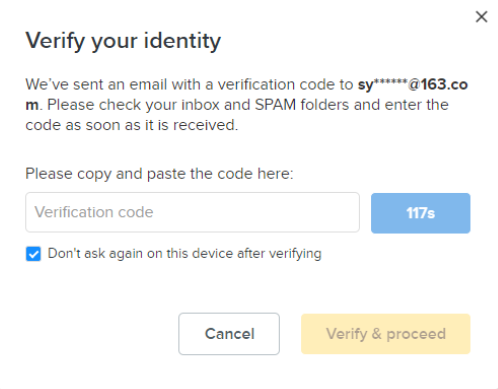This screenshot has width=498, height=389.
Task: Click the Please copy and paste label
Action: 159,174
